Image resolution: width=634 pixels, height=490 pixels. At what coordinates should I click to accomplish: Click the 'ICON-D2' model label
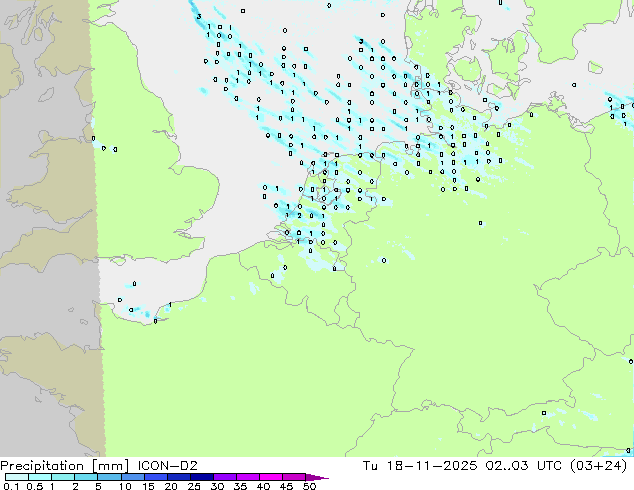click(167, 465)
